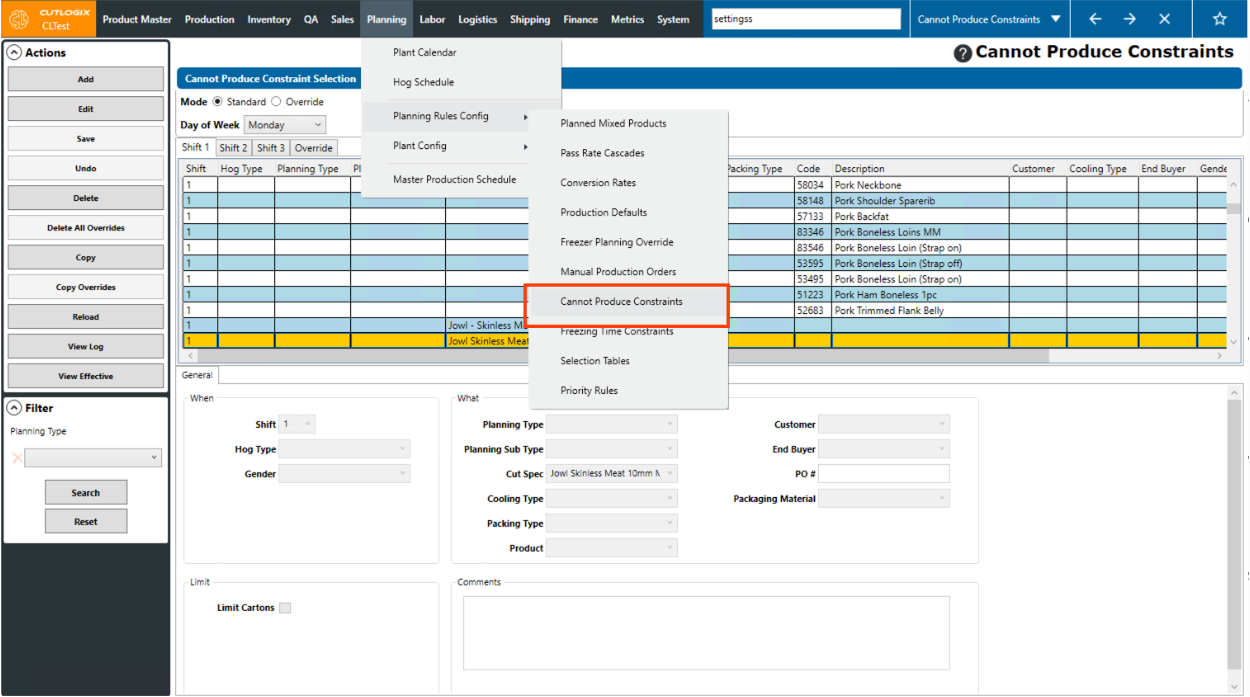Select the Standard mode radio button
Screen dimensions: 1250x697
pos(218,102)
